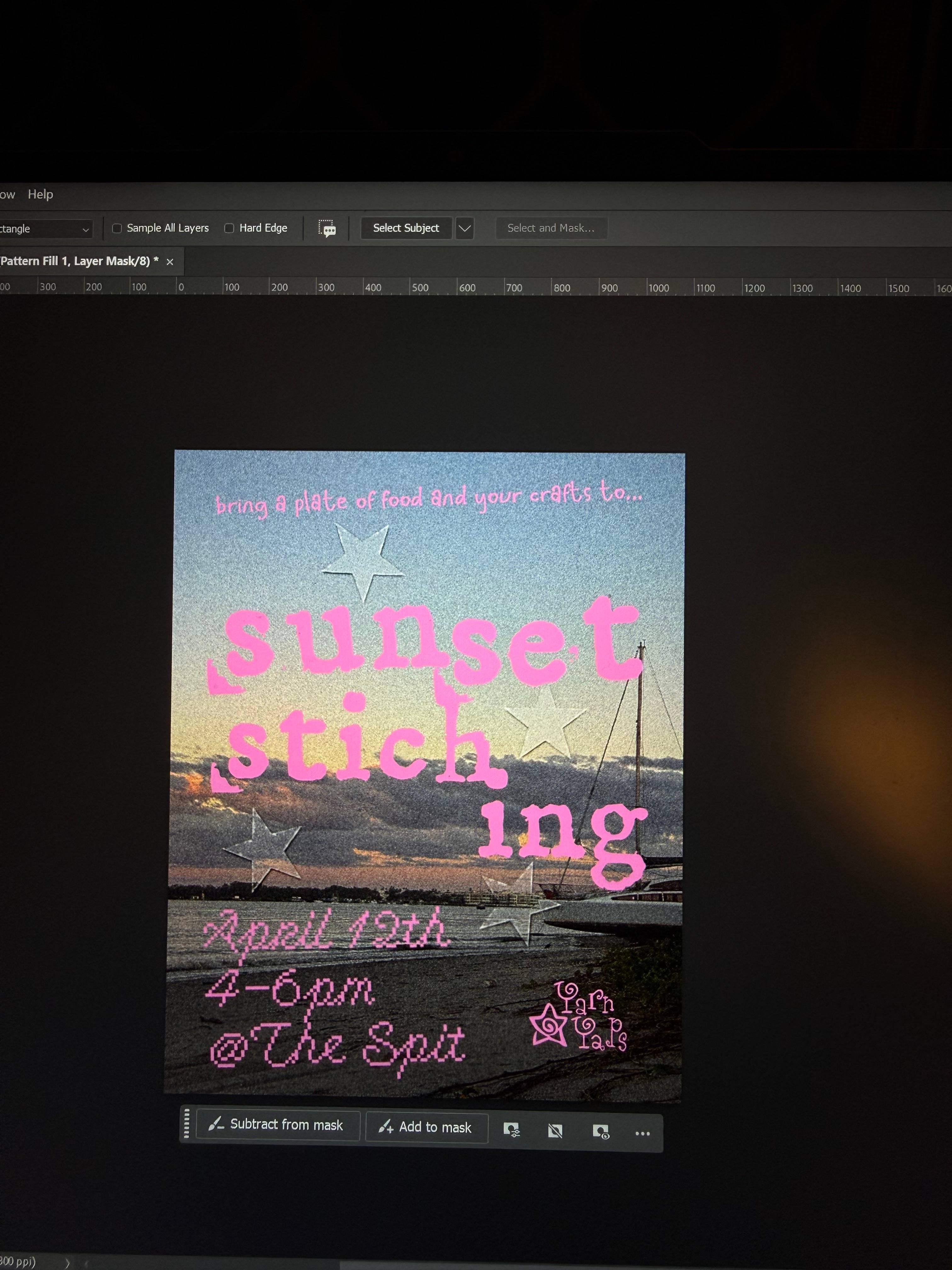The image size is (952, 1270).
Task: Close the Pattern Fill 1 document tab
Action: (170, 262)
